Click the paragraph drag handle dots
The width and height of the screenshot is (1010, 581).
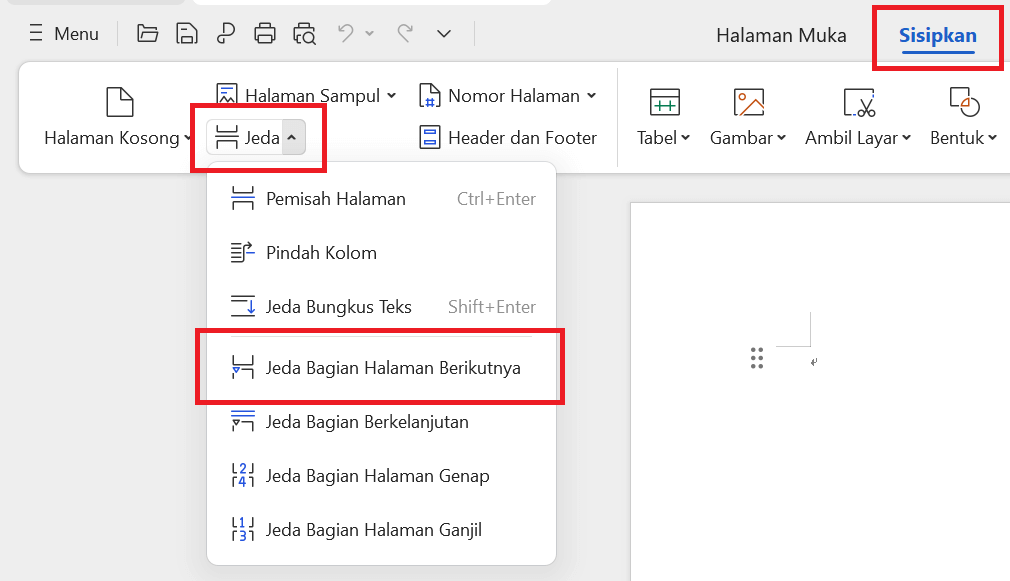tap(757, 359)
